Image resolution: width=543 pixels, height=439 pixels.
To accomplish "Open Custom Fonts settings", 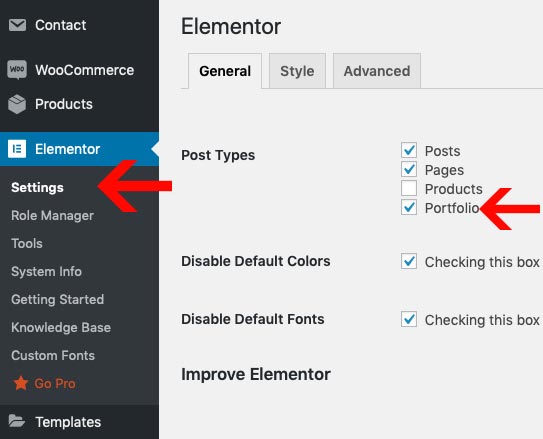I will click(53, 356).
